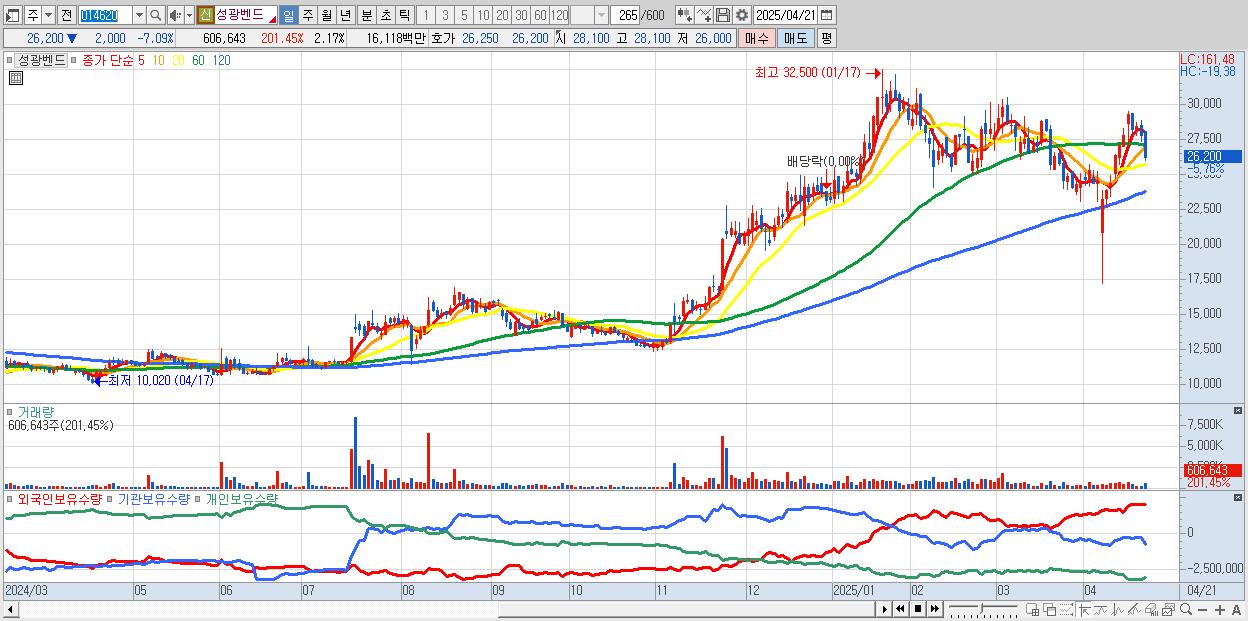Click the 종가 단순 moving average legend
This screenshot has height=621, width=1248.
tap(108, 60)
